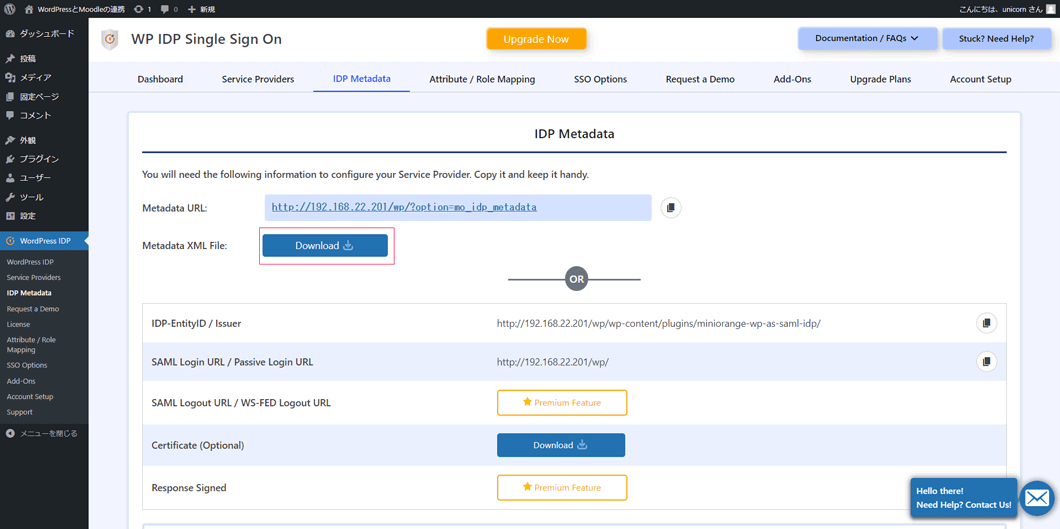Switch to the Upgrade Plans tab
This screenshot has width=1060, height=529.
[x=880, y=79]
